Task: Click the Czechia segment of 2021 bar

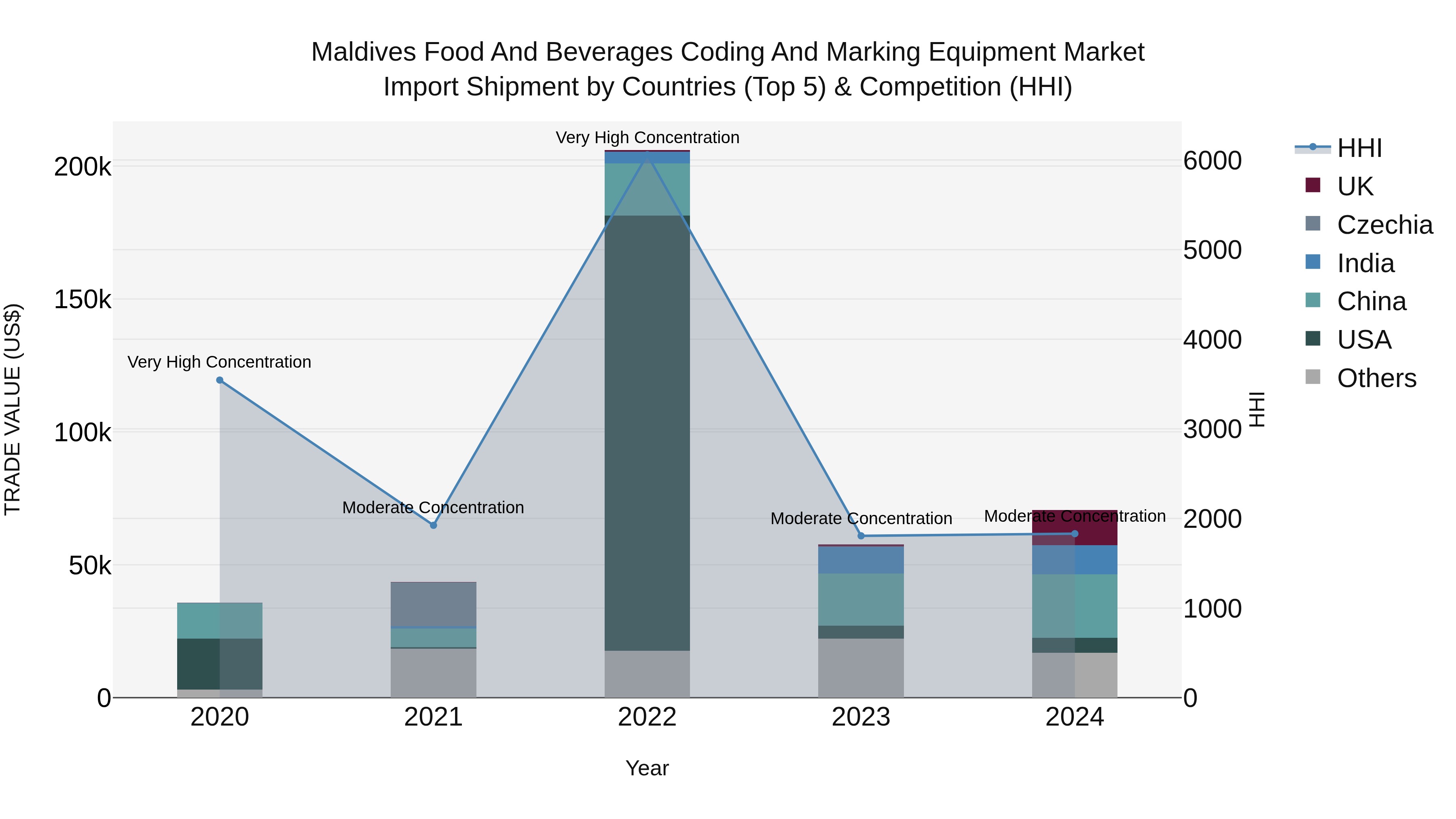Action: coord(434,604)
